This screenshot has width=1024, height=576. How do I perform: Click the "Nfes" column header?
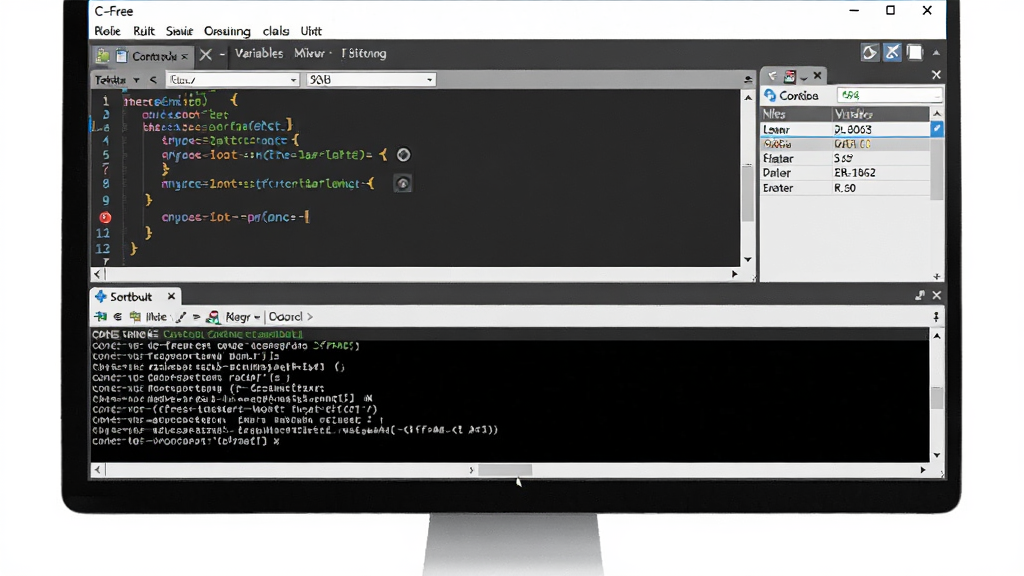click(796, 114)
